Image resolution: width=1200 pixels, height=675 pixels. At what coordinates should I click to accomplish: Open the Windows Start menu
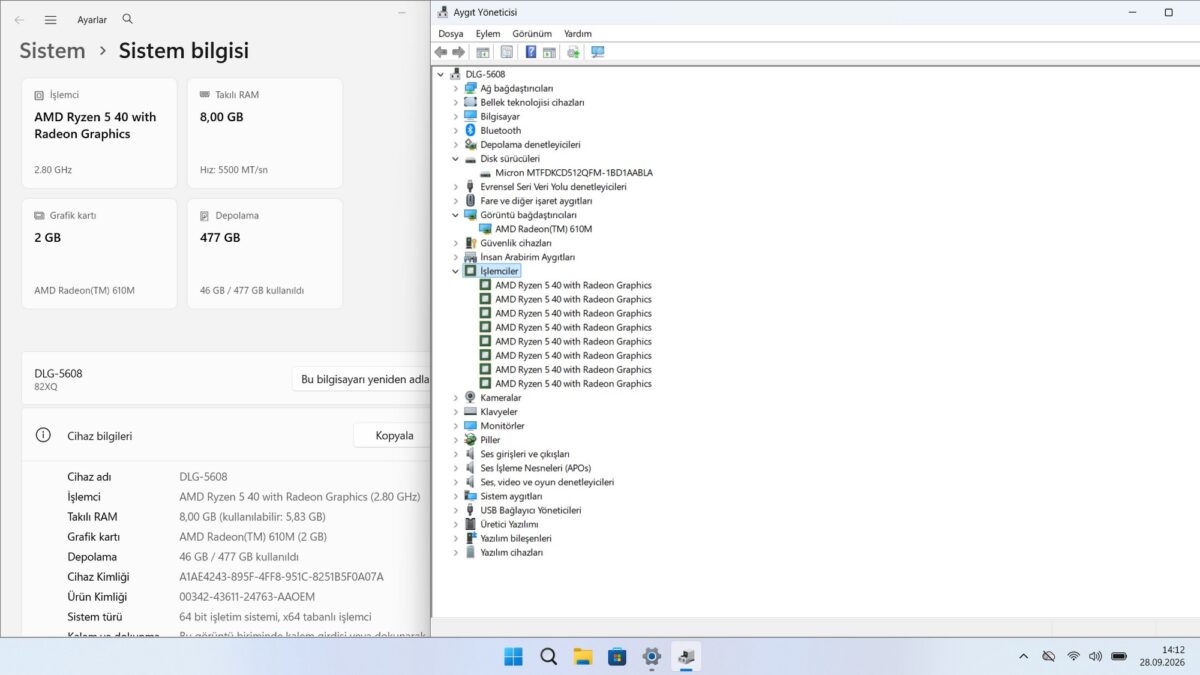coord(513,656)
